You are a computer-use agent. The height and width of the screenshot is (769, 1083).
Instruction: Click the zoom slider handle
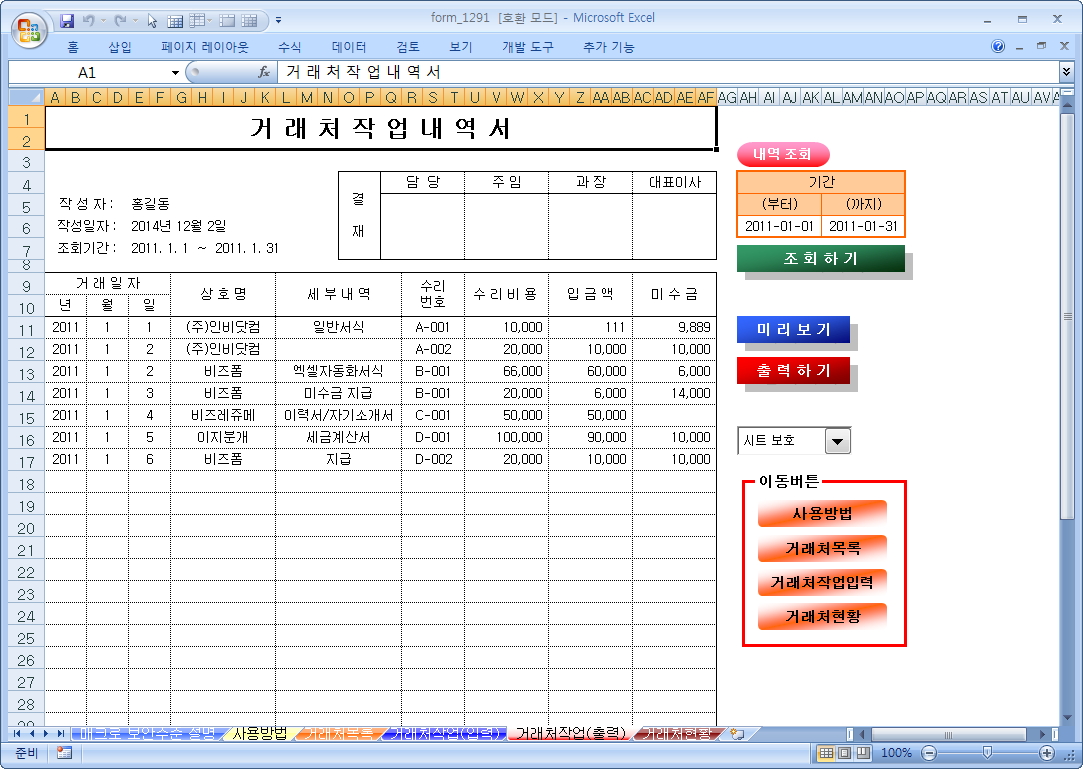[x=988, y=753]
